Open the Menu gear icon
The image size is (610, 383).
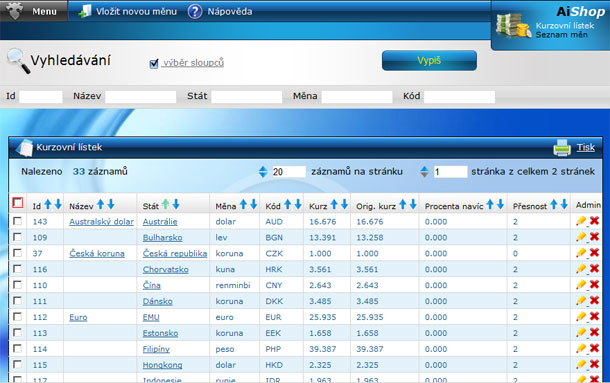(15, 11)
